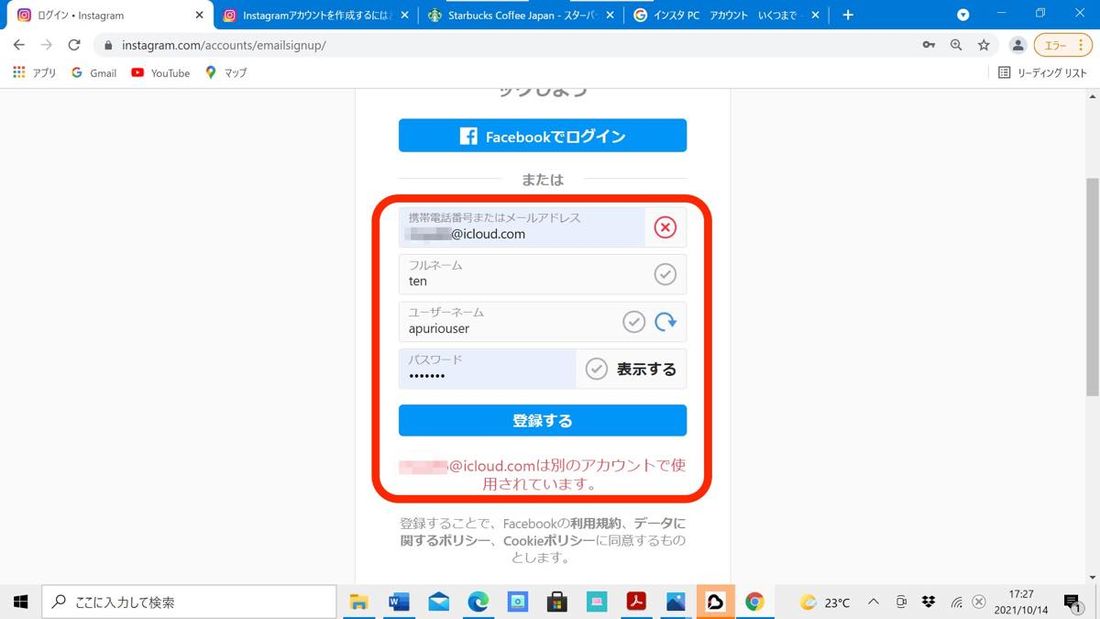Open weather 23°C widget
Viewport: 1100px width, 619px height.
[825, 602]
